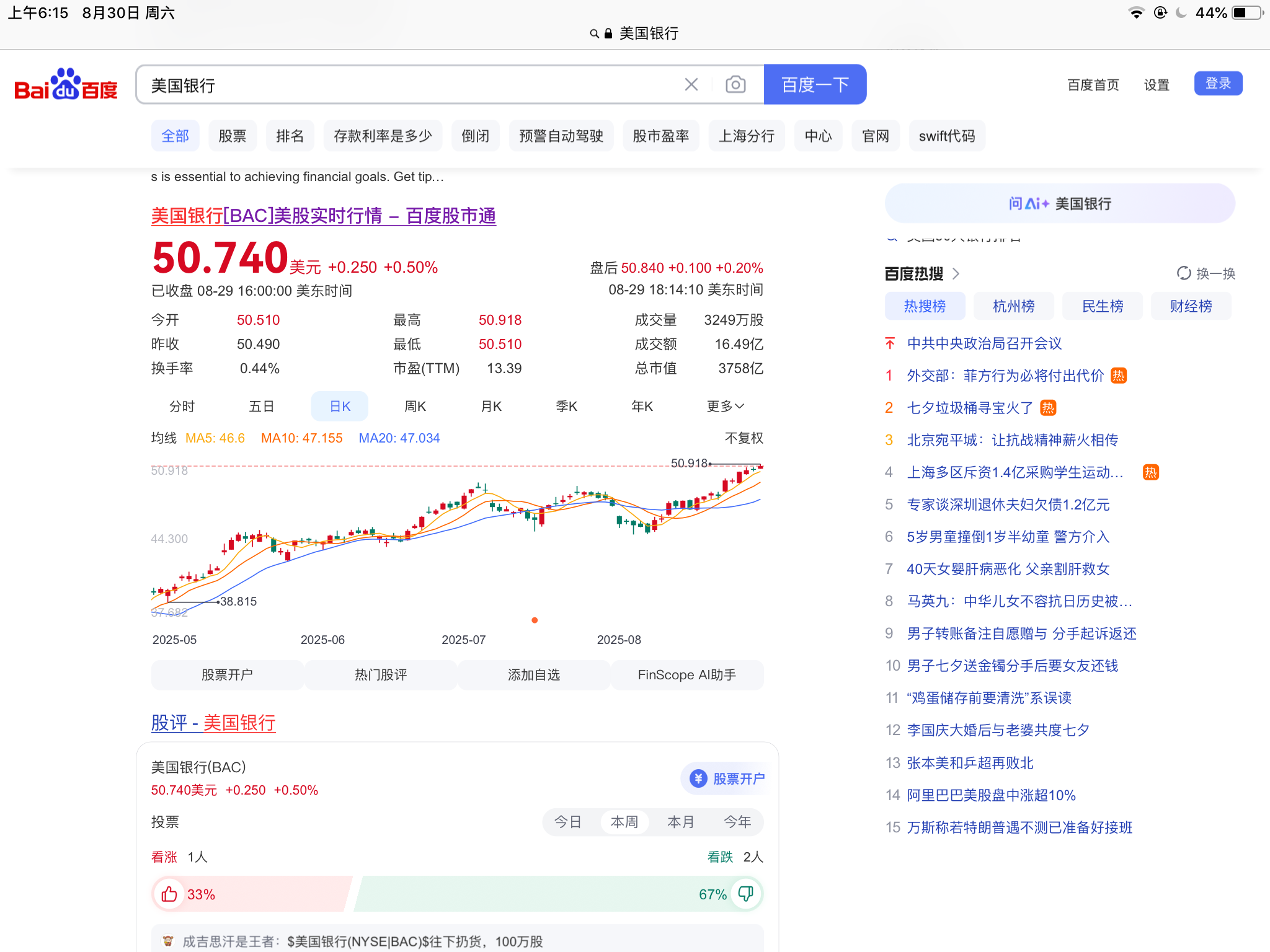Switch chart to 周K view
The height and width of the screenshot is (952, 1270).
pos(415,407)
